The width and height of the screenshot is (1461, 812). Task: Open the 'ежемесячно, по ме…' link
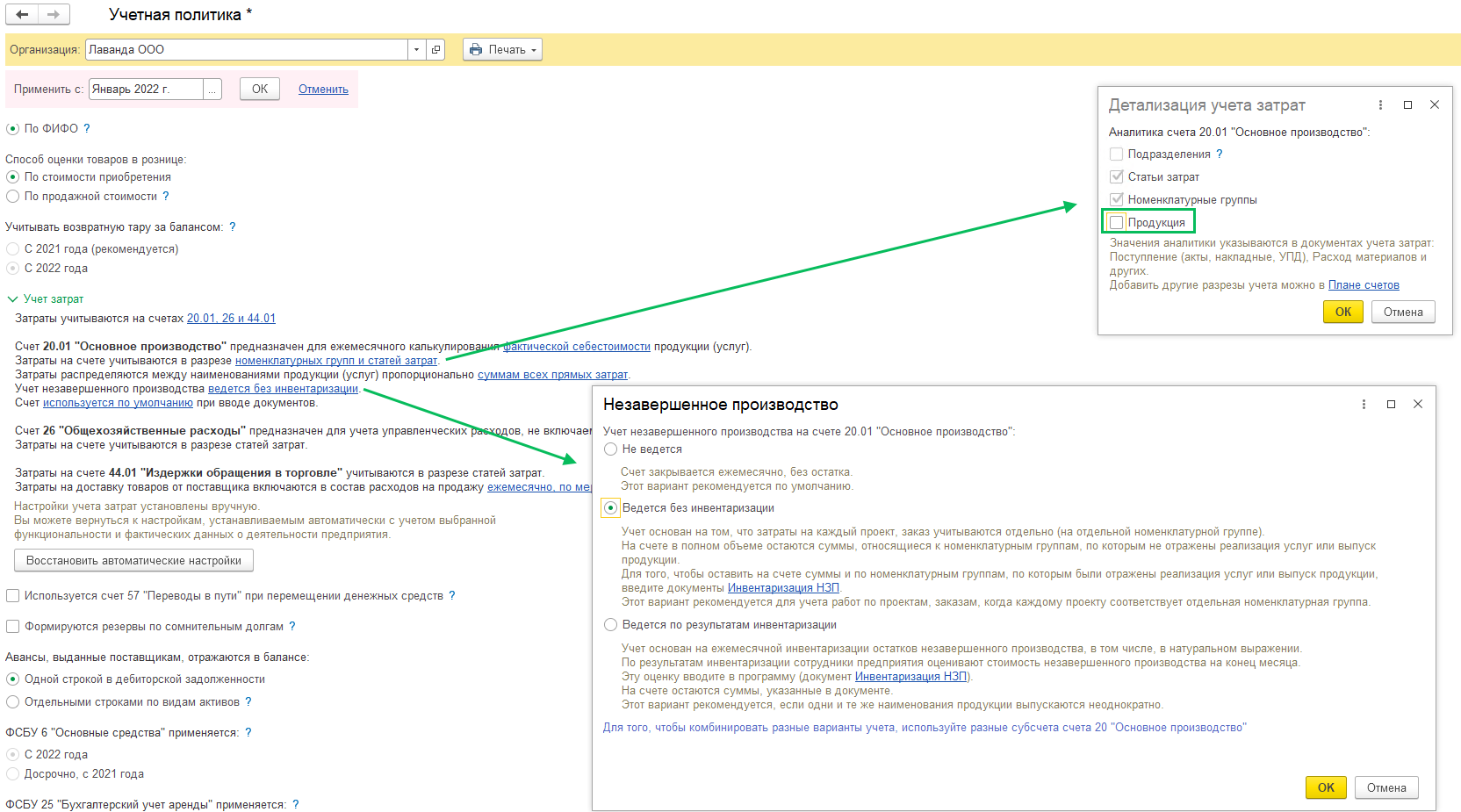click(539, 486)
